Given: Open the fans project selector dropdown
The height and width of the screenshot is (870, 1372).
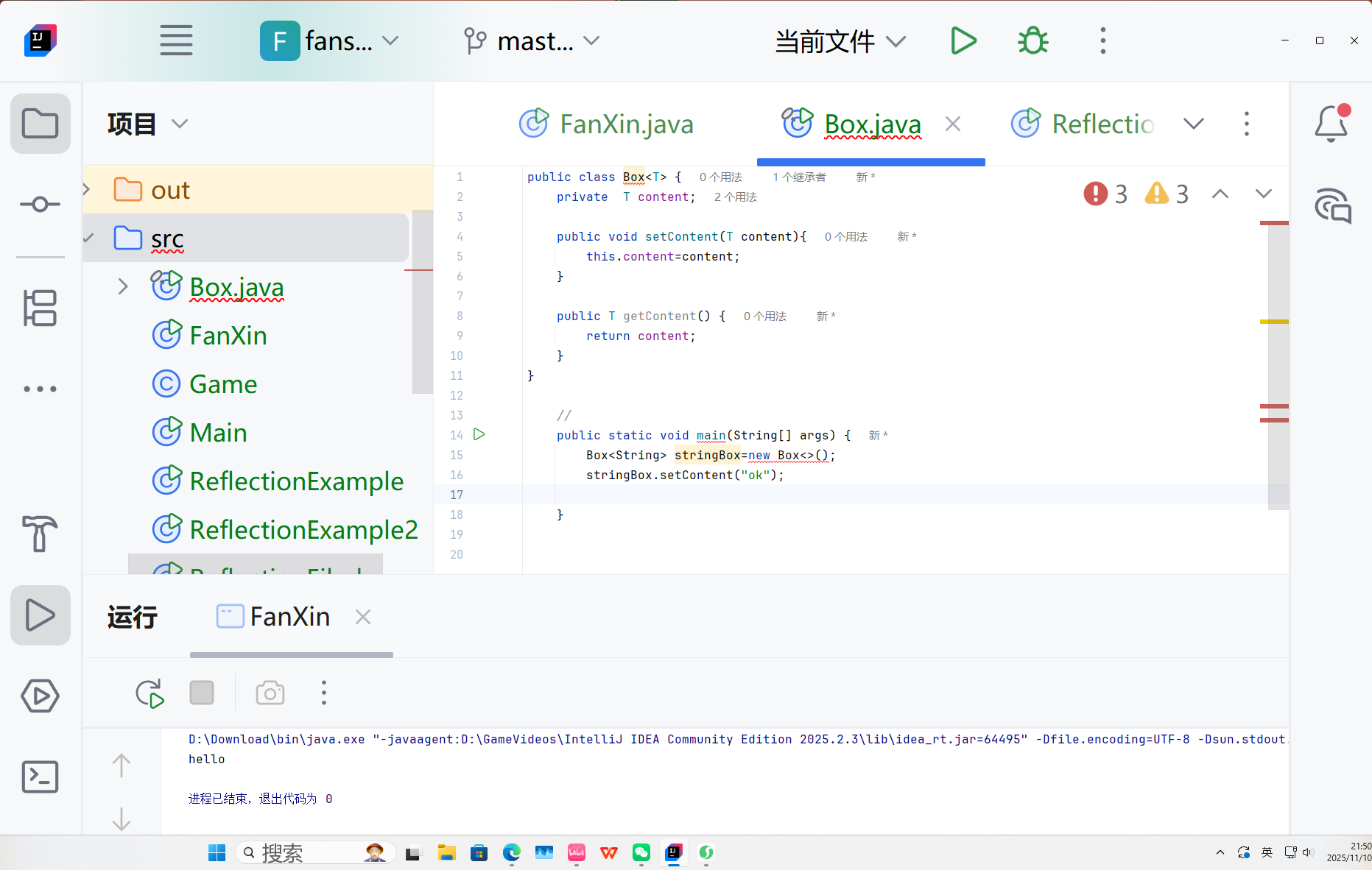Looking at the screenshot, I should pyautogui.click(x=329, y=40).
